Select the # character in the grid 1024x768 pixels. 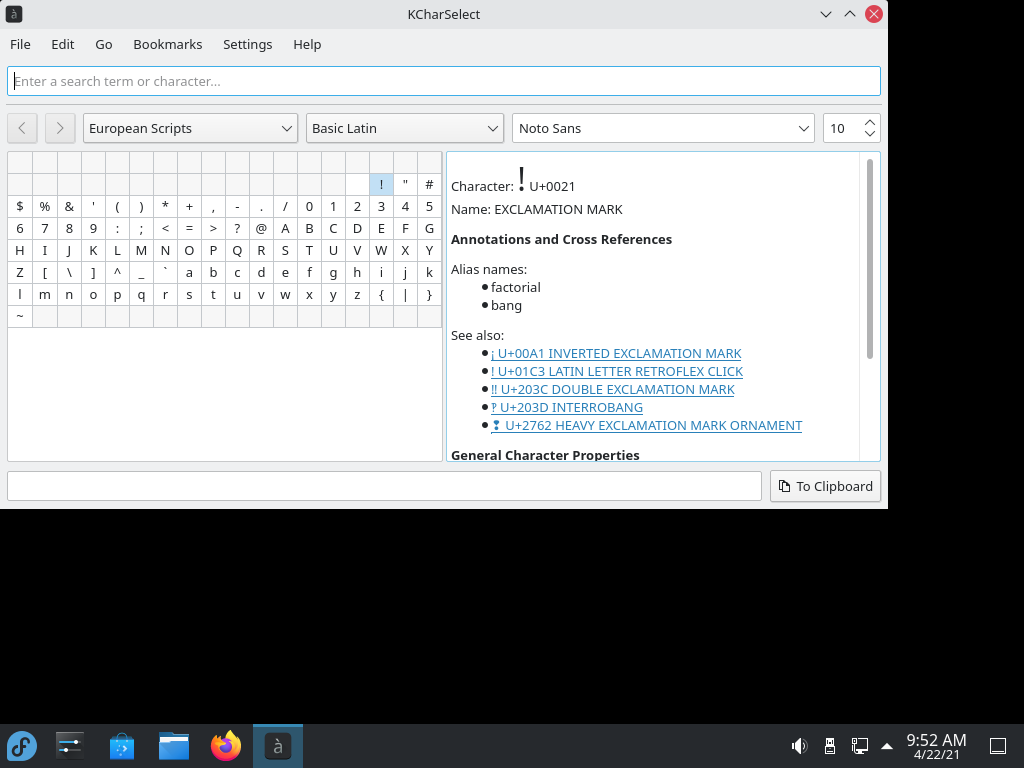click(429, 185)
